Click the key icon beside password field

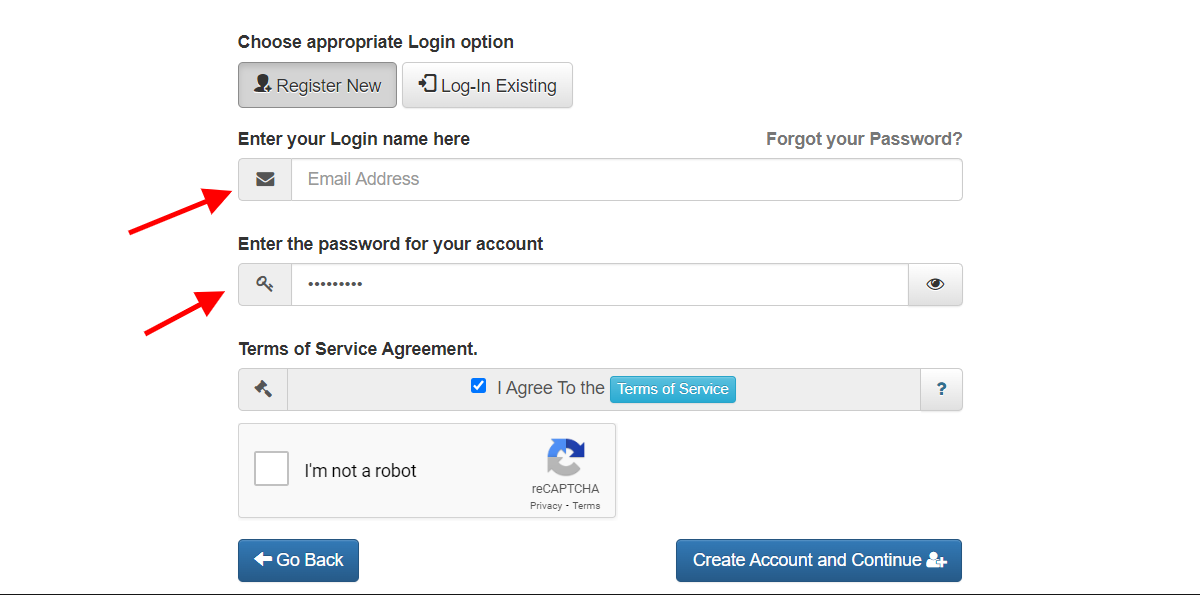point(265,284)
